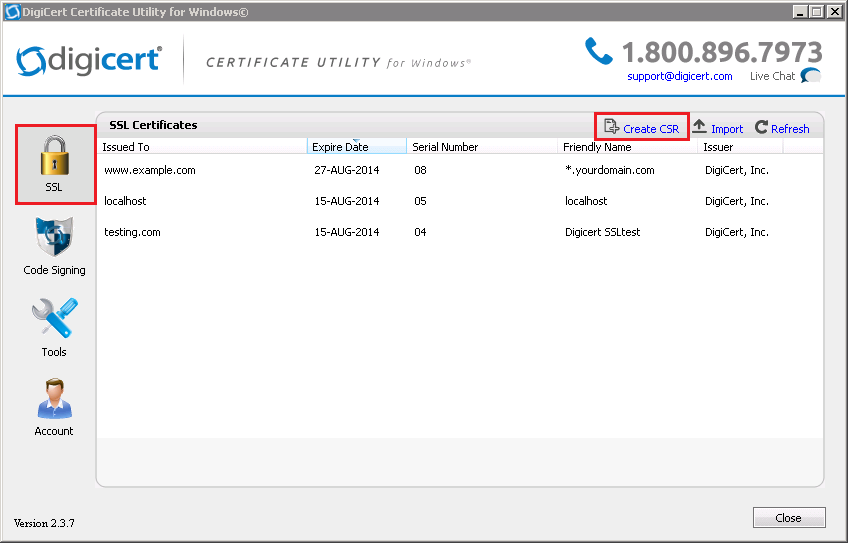Click the Import upload arrow icon

[x=699, y=127]
